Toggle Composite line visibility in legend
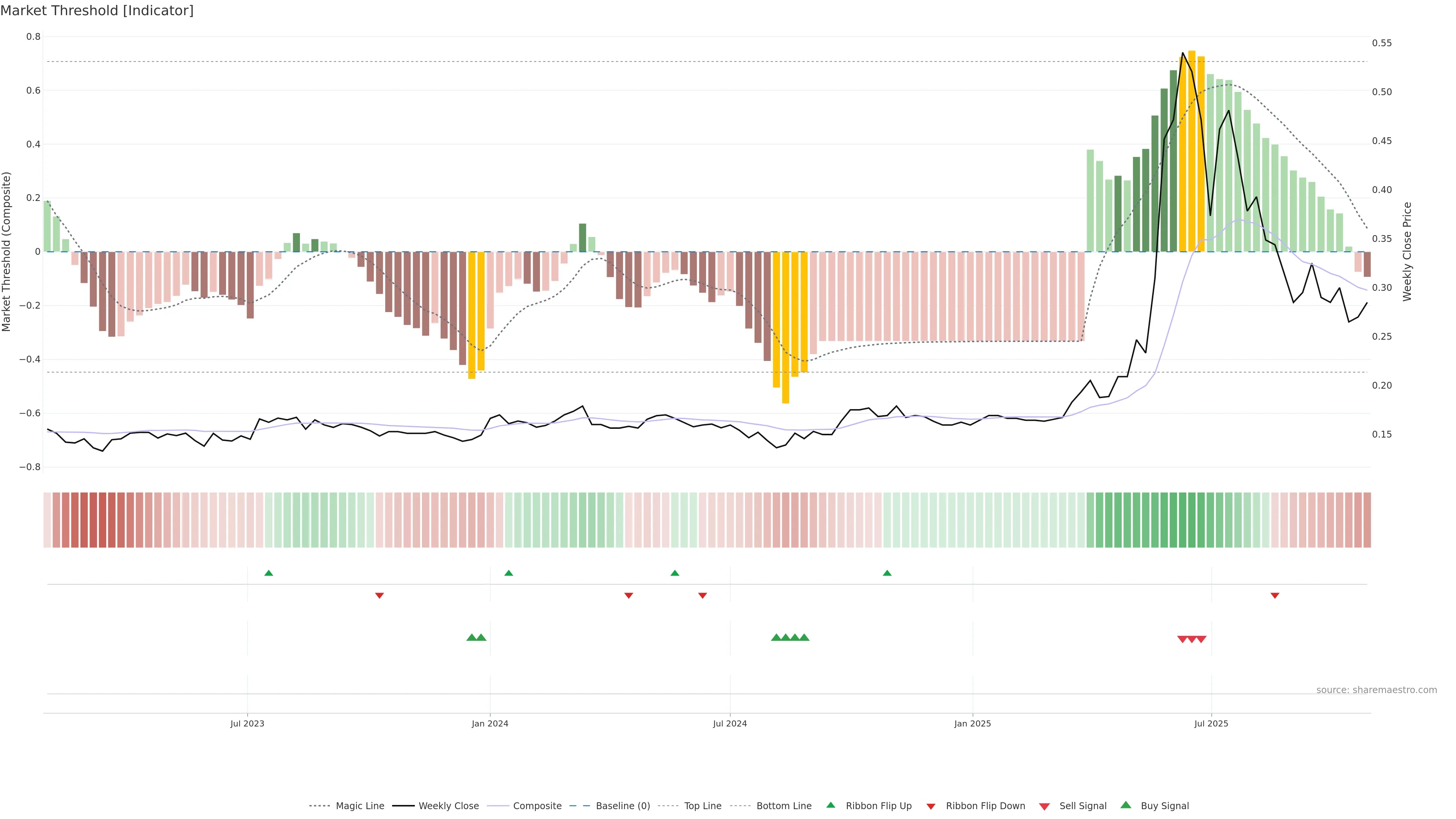The image size is (1456, 819). (x=537, y=806)
